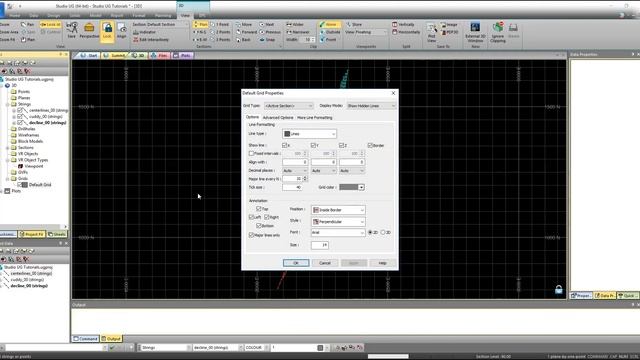Open the Line type dropdown
The image size is (640, 360).
(x=309, y=134)
